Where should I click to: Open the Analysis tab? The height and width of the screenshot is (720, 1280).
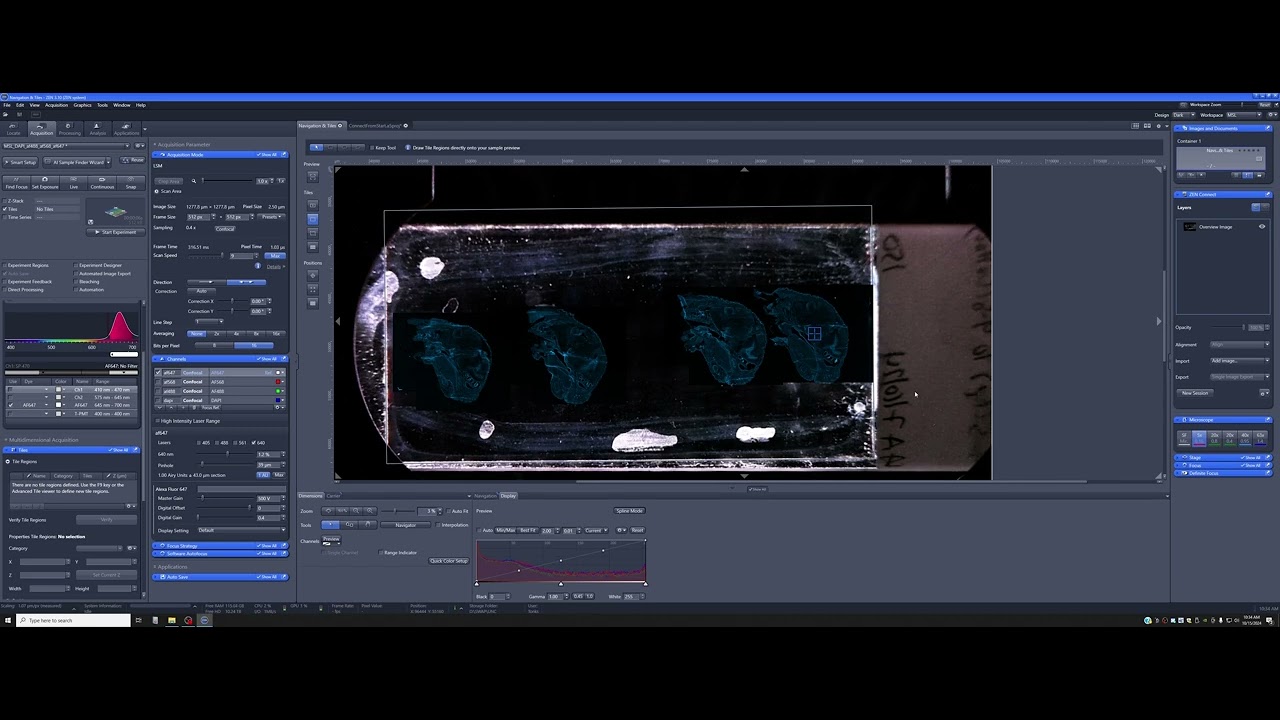(x=97, y=129)
